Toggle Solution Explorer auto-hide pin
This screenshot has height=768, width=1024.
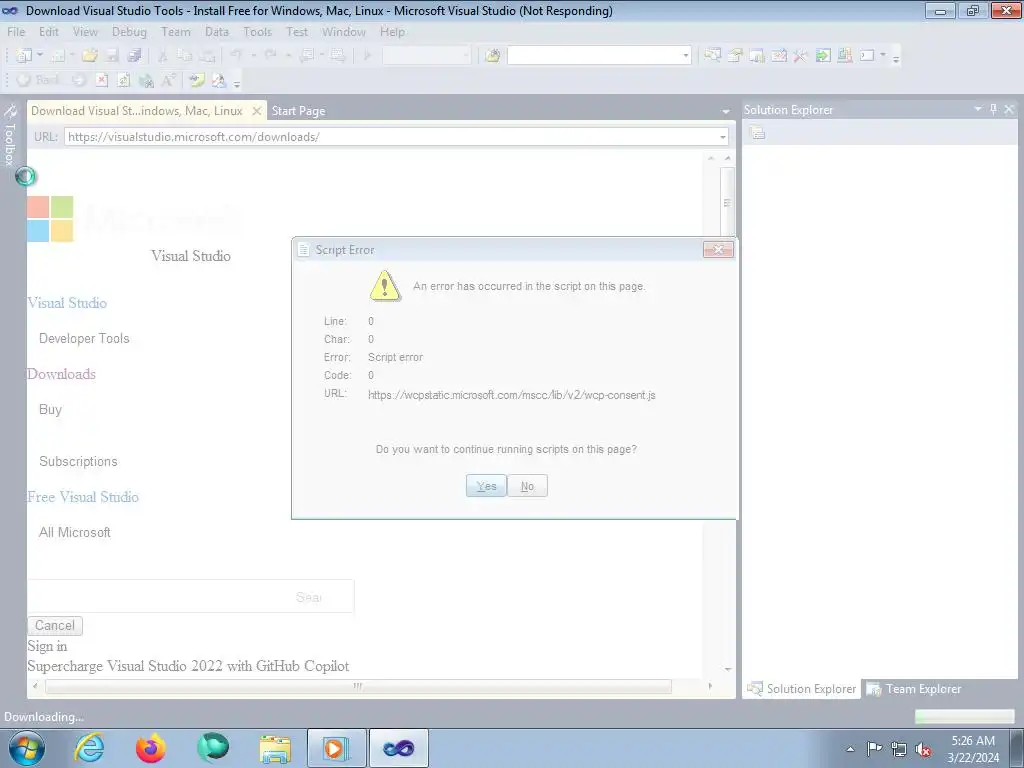(x=993, y=109)
